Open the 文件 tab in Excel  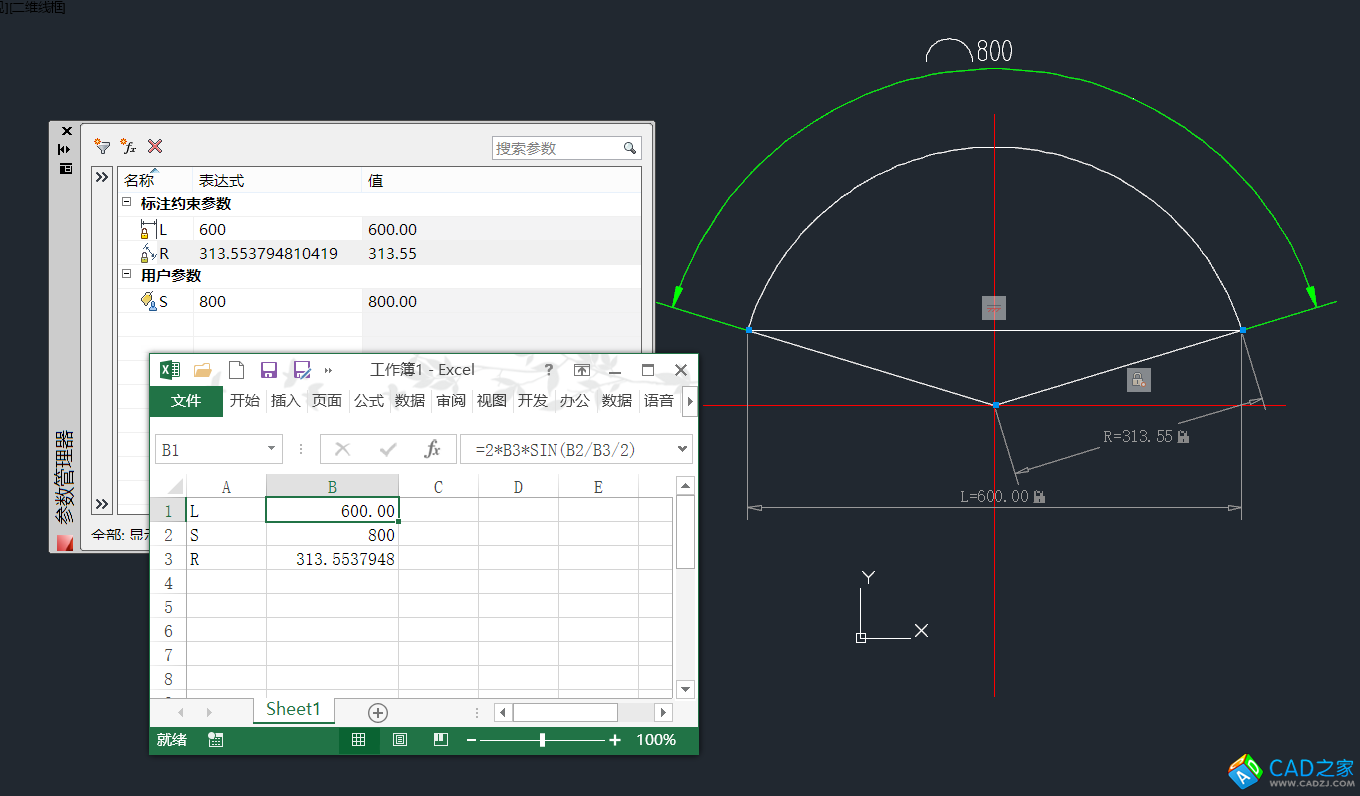(186, 401)
